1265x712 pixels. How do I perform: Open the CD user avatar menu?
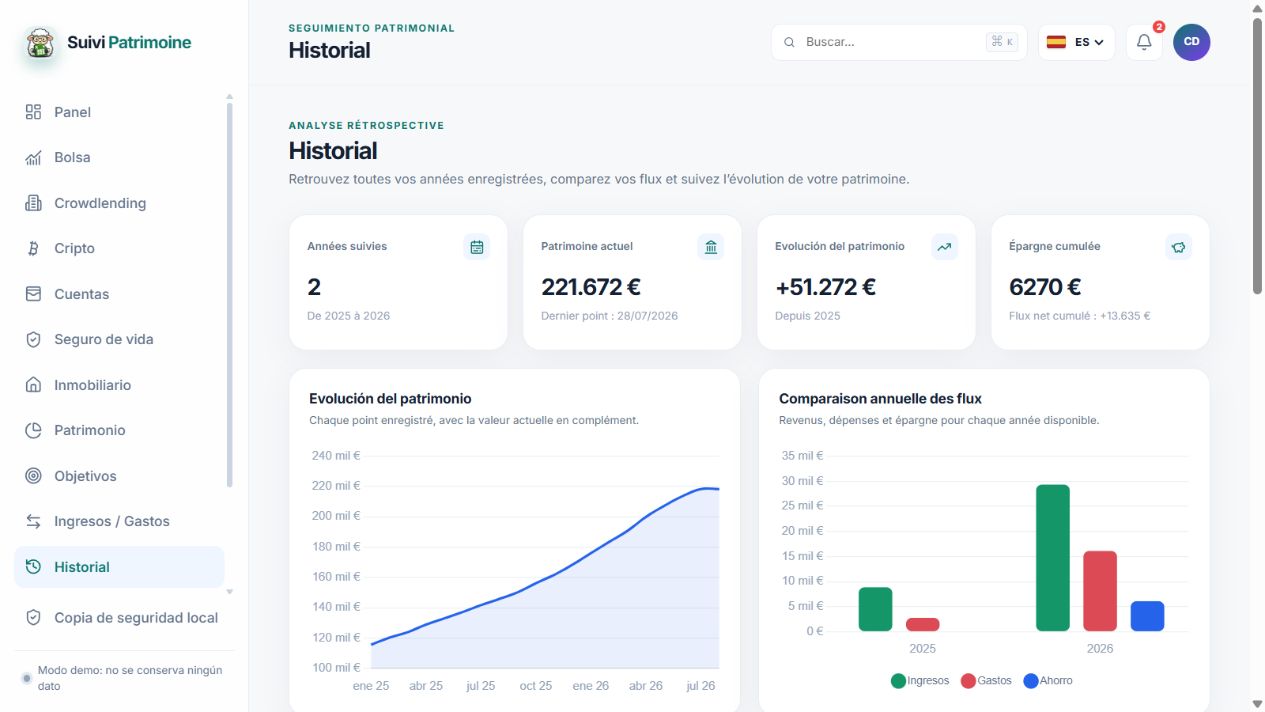coord(1191,42)
